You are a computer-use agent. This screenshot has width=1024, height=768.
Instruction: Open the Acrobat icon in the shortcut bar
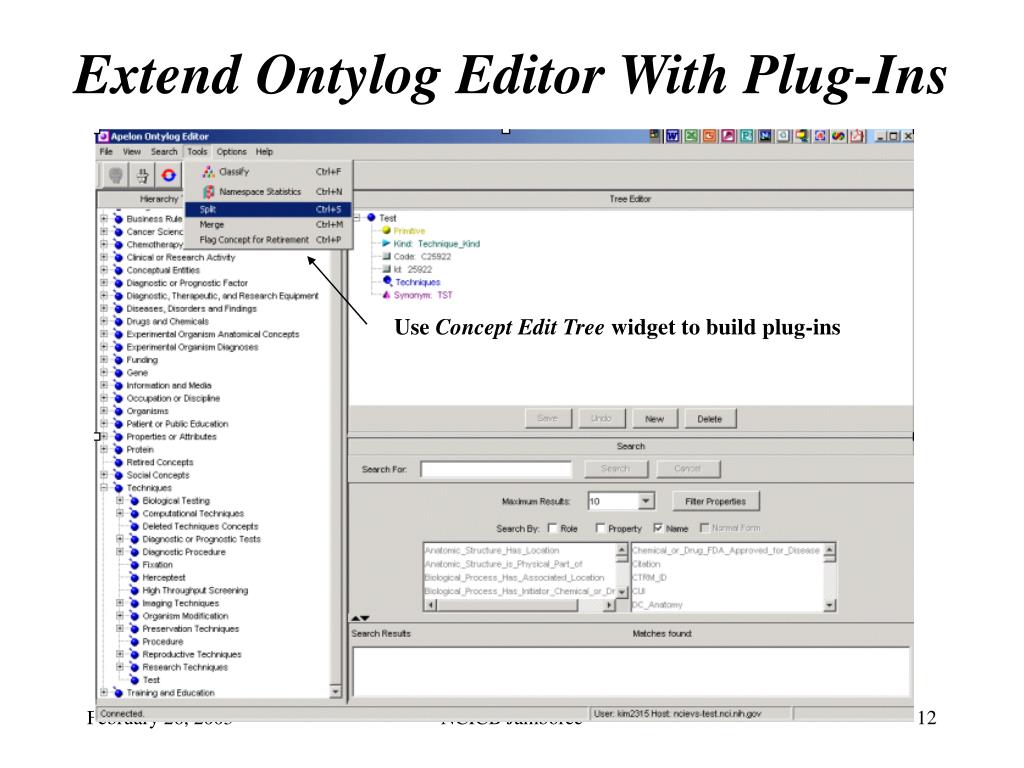tap(857, 136)
